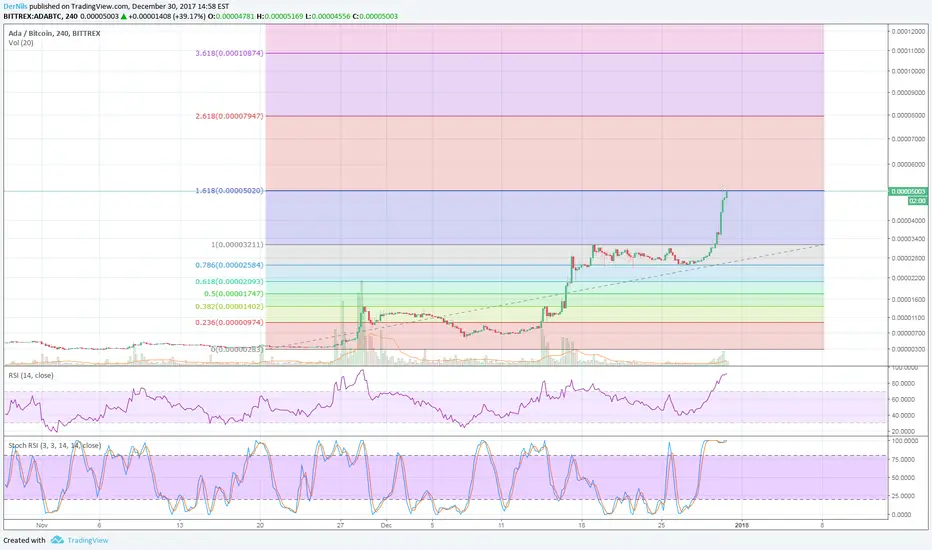Screen dimensions: 932x550
Task: Click the Vol (20) indicator label
Action: 21,43
